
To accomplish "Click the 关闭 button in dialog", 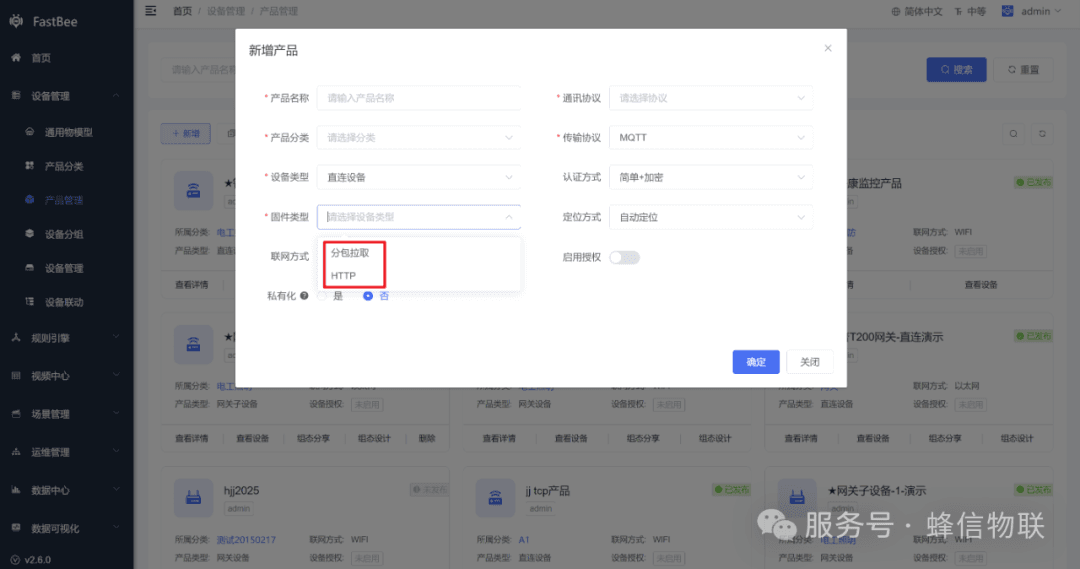I will [809, 362].
